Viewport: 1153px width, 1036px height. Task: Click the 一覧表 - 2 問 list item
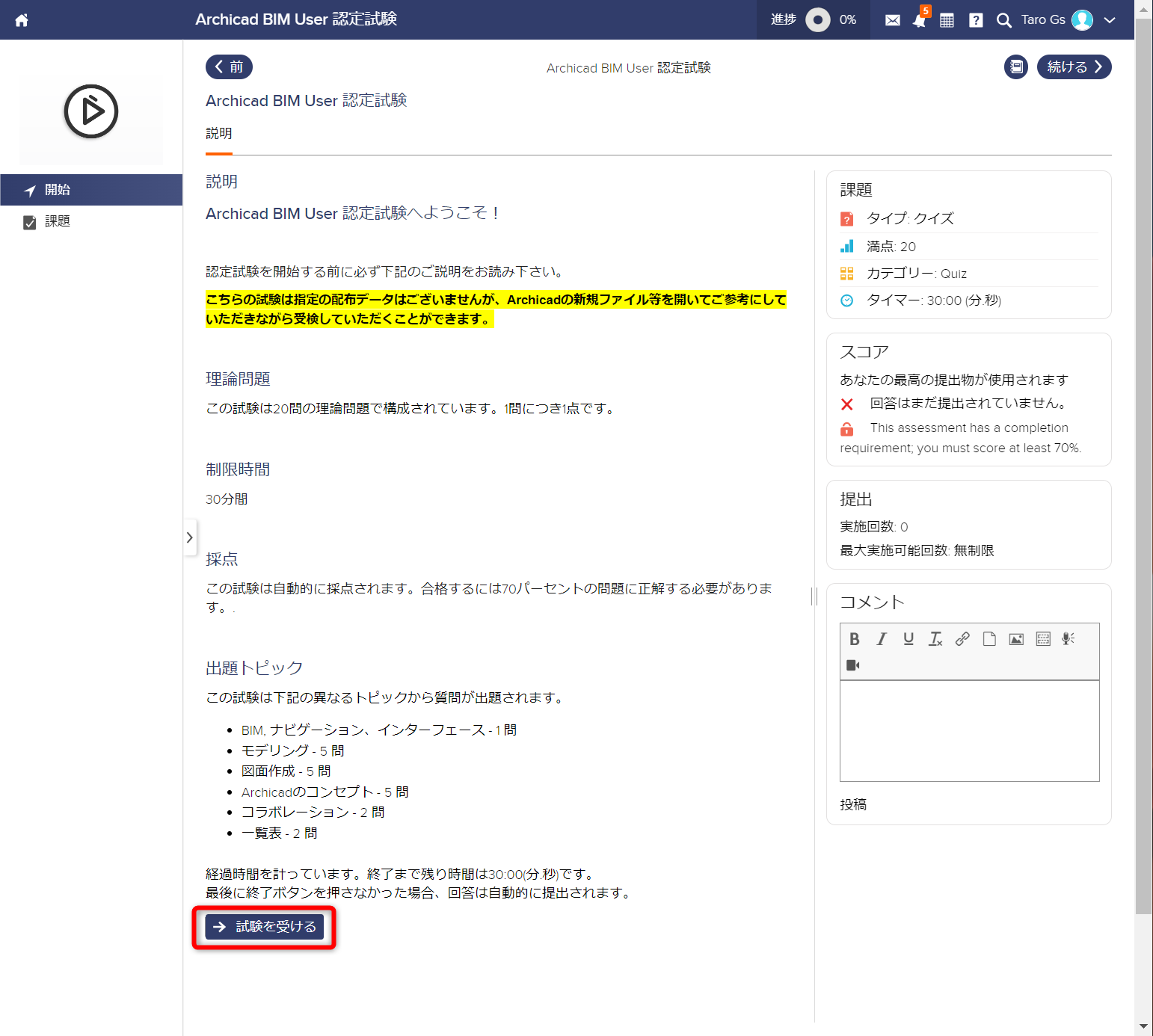coord(279,833)
